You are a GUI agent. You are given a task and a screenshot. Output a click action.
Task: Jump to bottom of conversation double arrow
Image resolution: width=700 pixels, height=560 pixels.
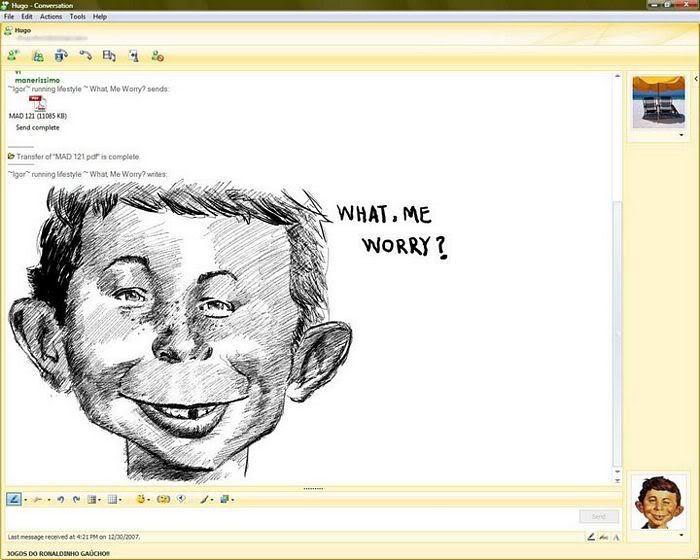617,481
